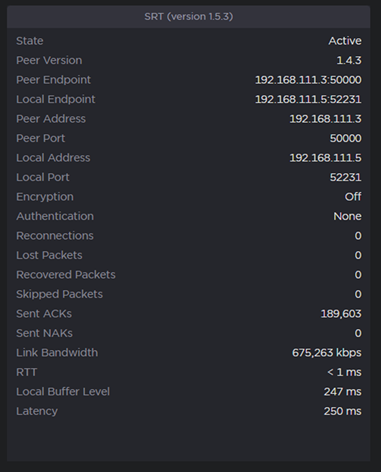Click the Sent NAKs label
Image resolution: width=381 pixels, height=472 pixels.
pos(44,333)
